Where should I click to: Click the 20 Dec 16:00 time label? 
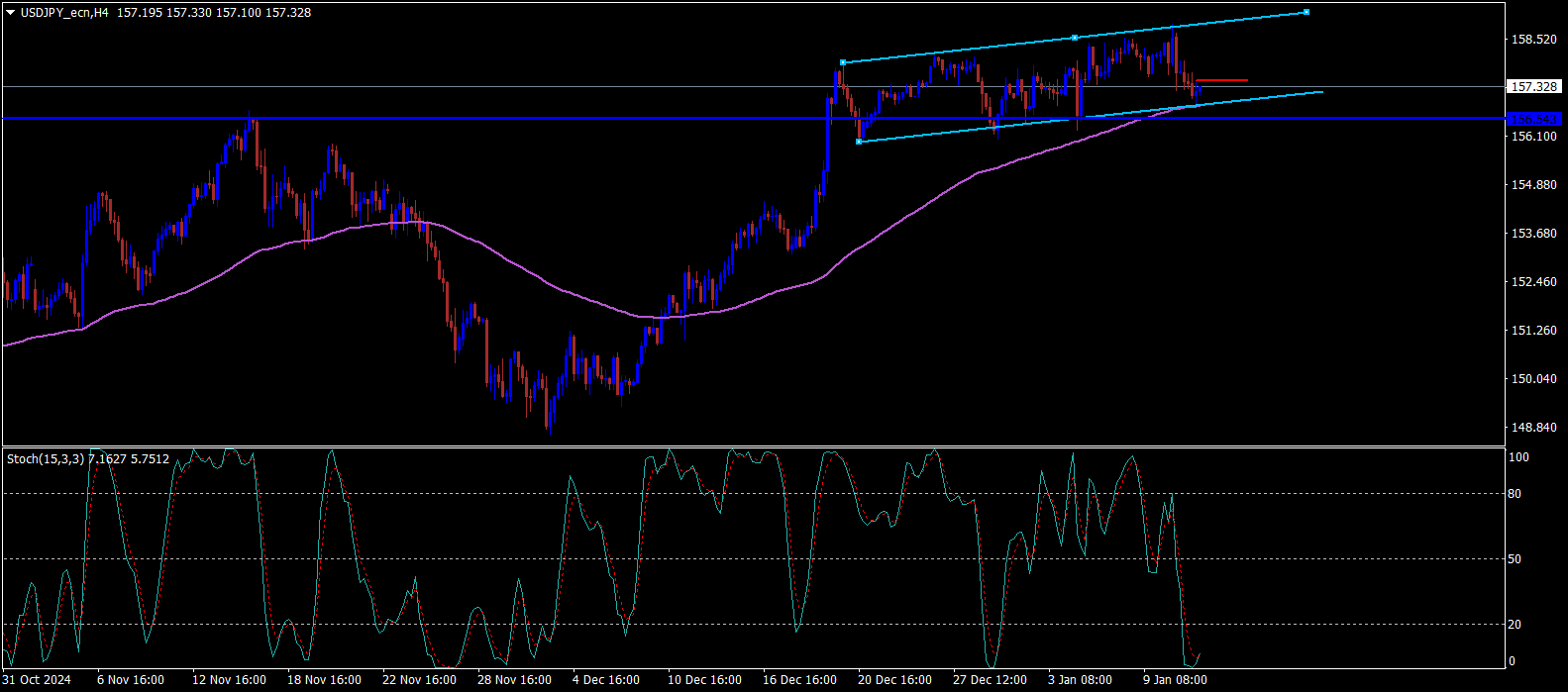tap(894, 680)
